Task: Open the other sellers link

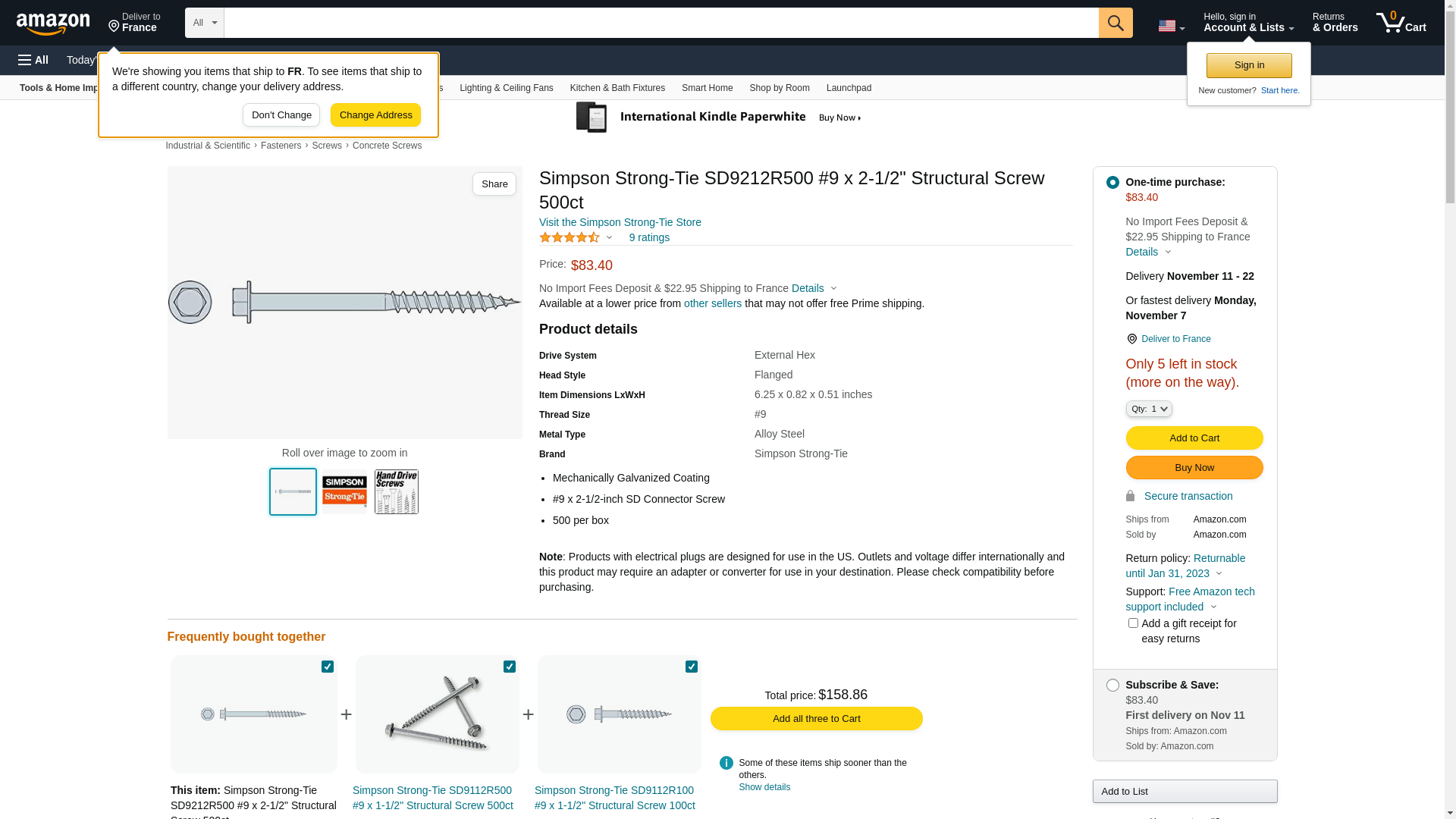Action: point(712,303)
